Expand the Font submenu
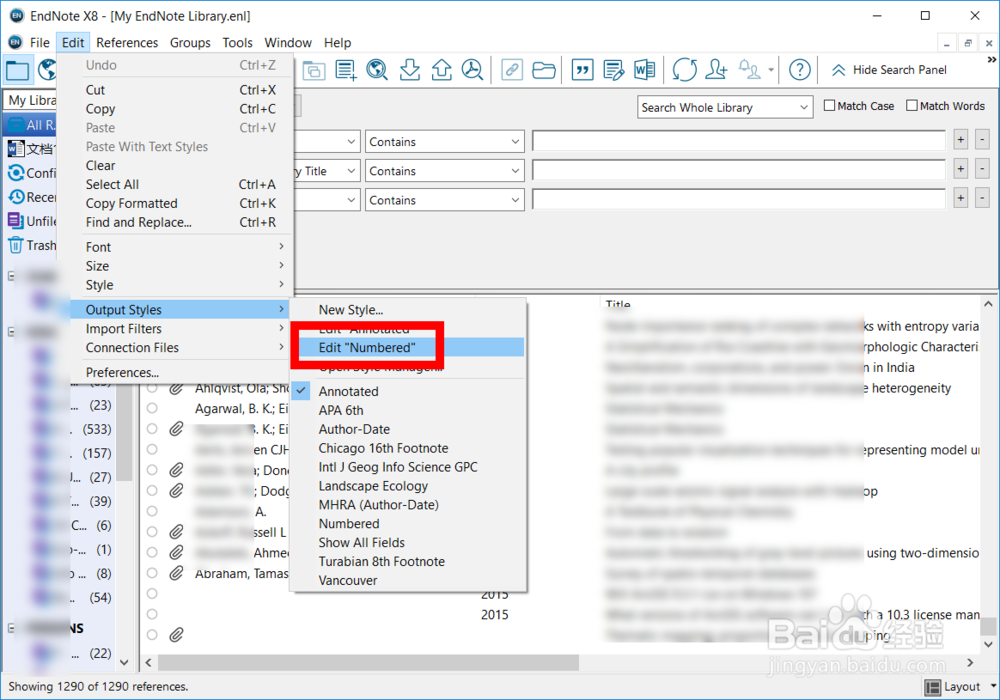 tap(181, 247)
